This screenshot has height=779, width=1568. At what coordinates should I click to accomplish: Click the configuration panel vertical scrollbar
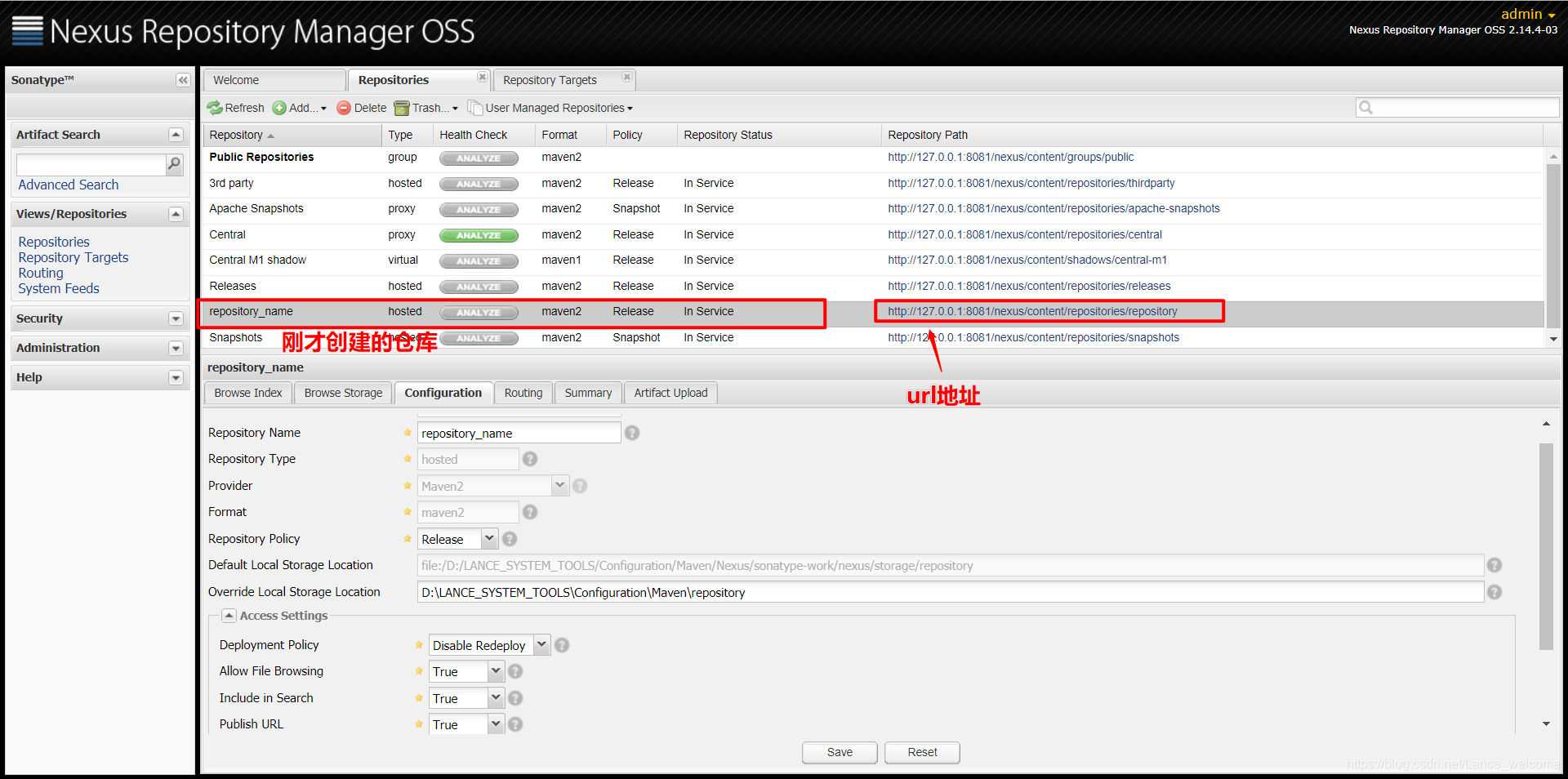1545,547
